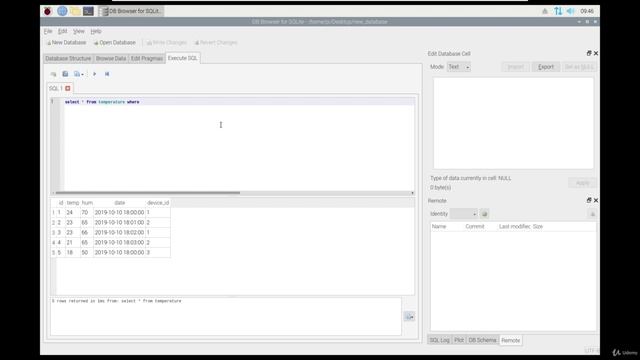Screen dimensions: 640x360
Task: Open the Mode Text dropdown
Action: tap(459, 67)
